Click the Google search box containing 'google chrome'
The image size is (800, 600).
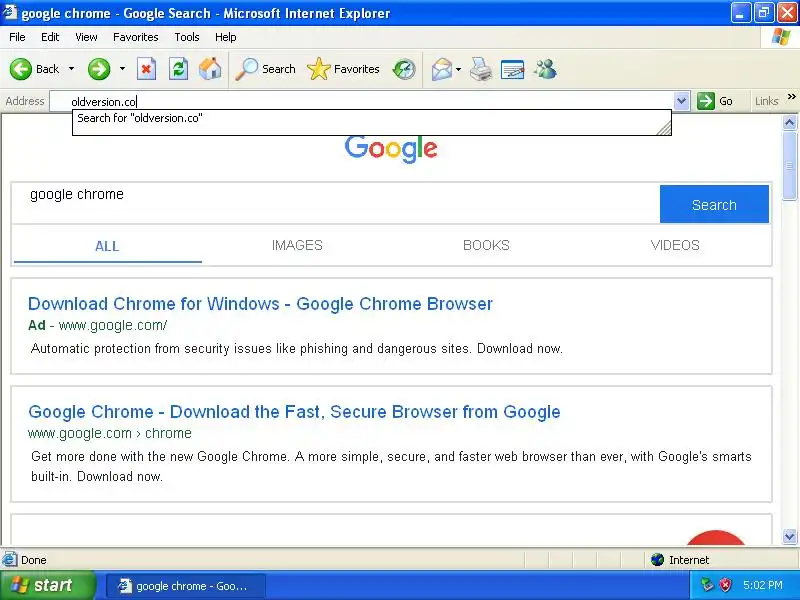coord(336,203)
